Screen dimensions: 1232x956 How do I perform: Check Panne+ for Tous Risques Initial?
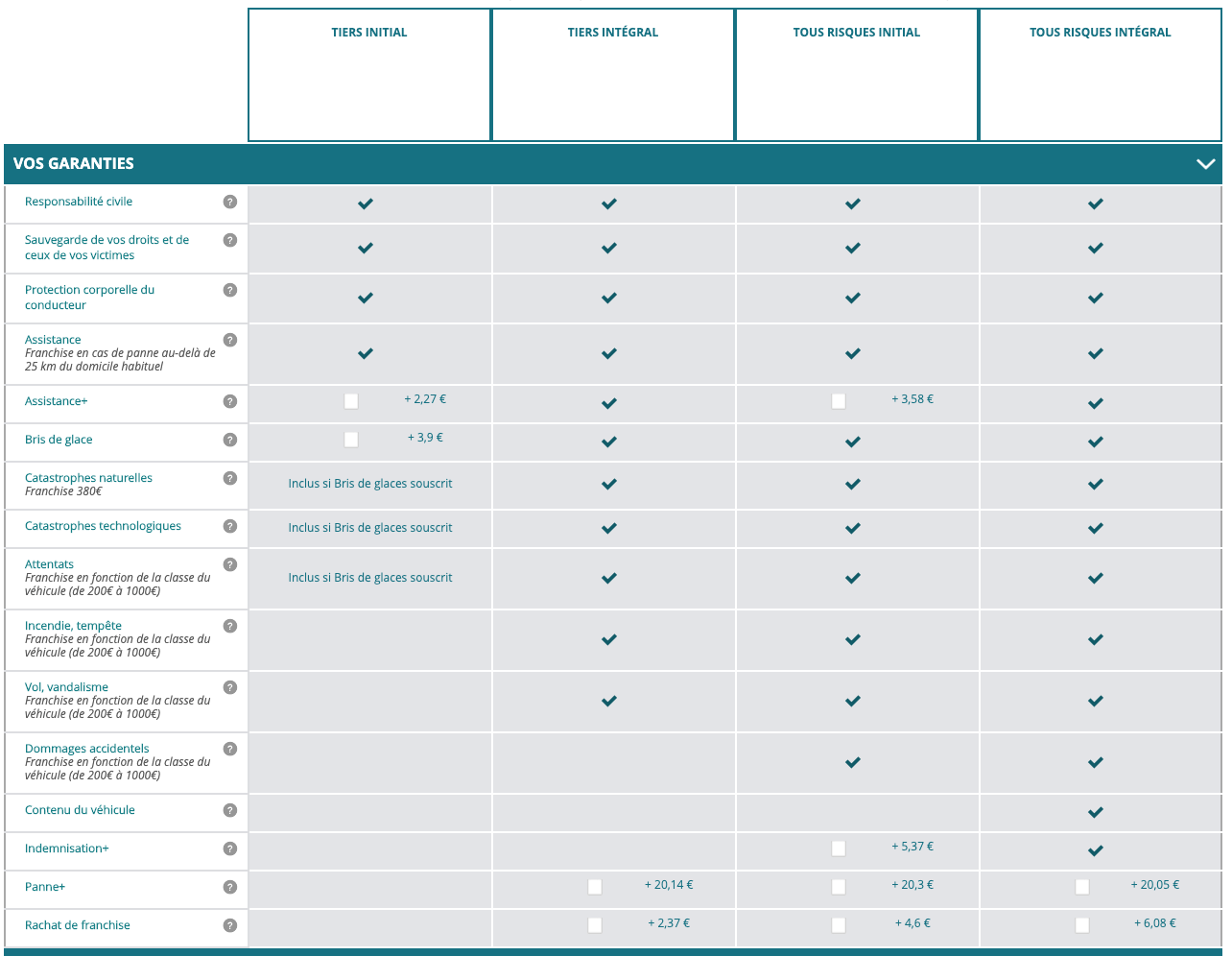pos(839,887)
